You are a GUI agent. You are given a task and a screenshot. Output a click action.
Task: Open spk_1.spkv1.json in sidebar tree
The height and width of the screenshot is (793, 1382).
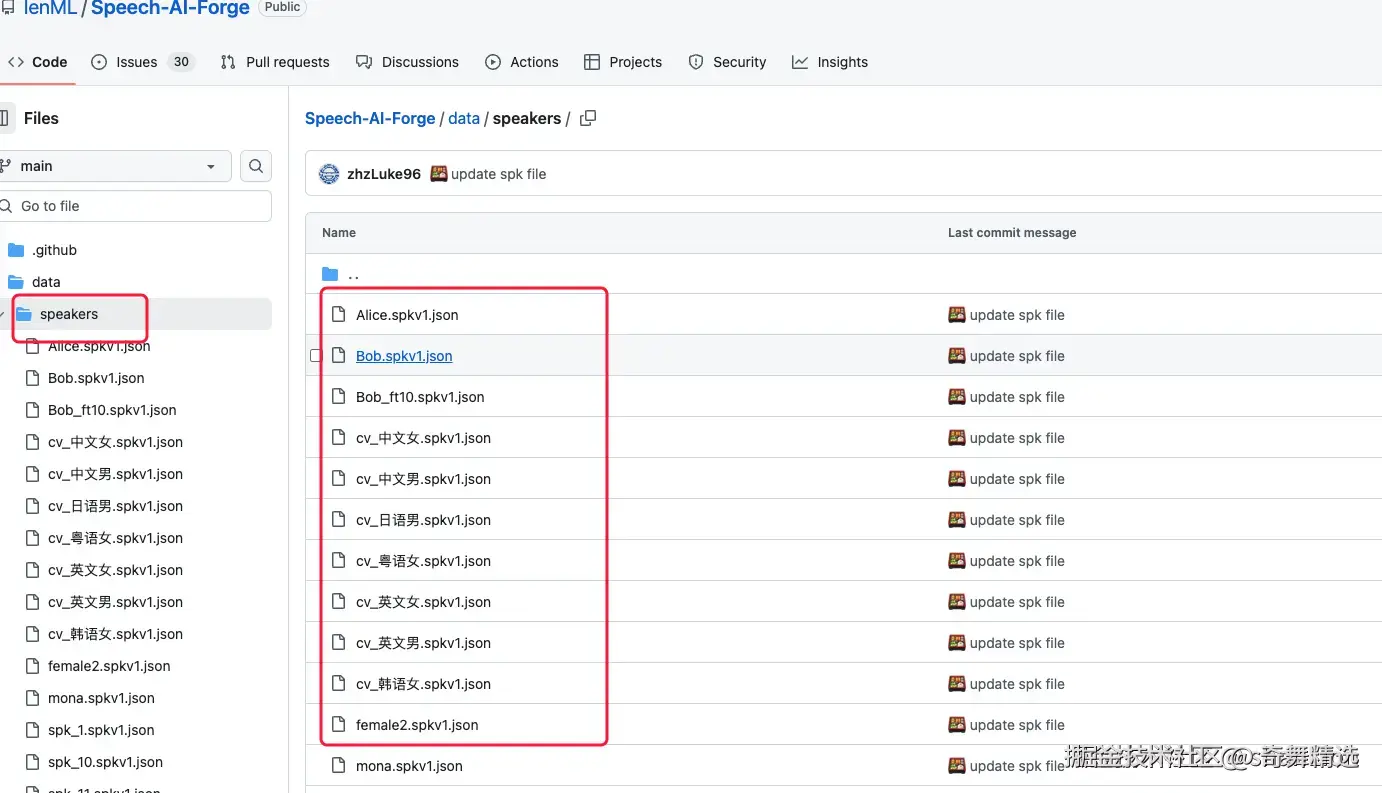pyautogui.click(x=101, y=730)
